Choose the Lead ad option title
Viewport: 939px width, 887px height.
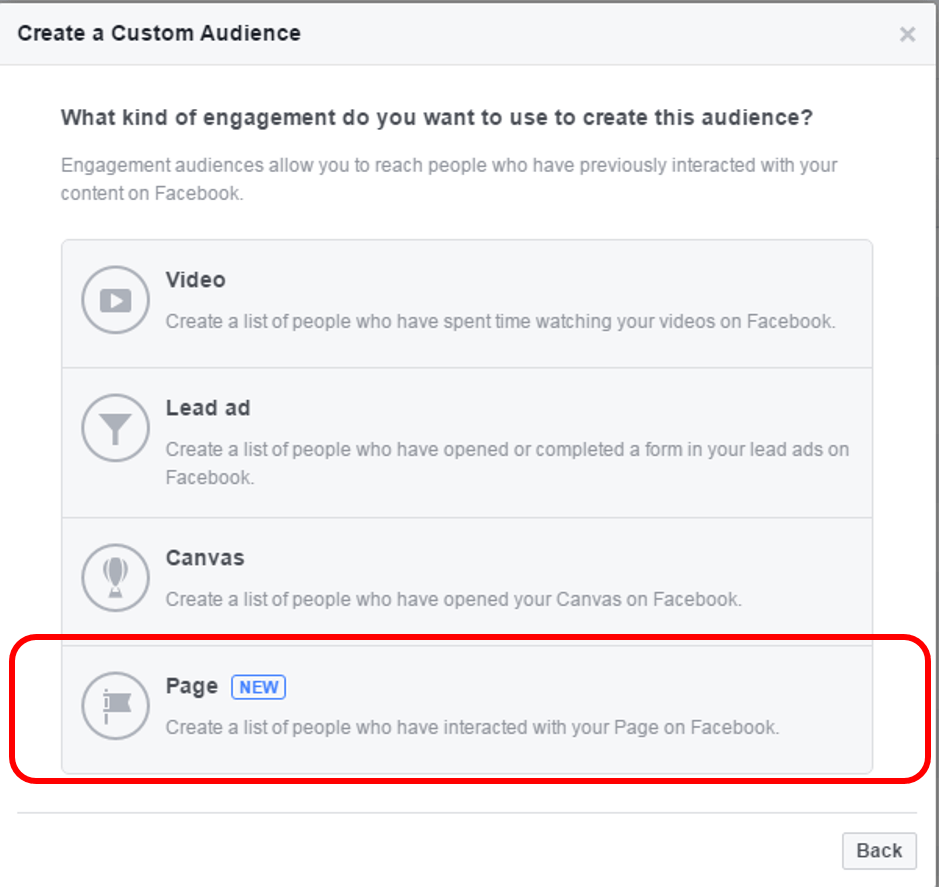(x=208, y=408)
